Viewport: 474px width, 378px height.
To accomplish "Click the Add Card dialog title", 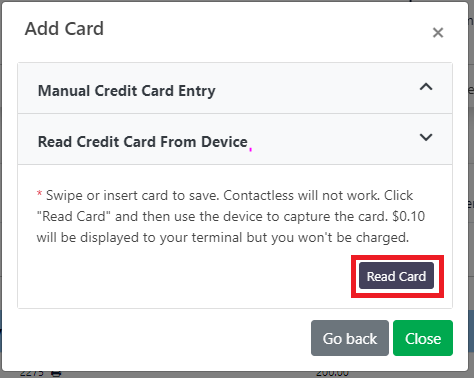I will (x=64, y=28).
